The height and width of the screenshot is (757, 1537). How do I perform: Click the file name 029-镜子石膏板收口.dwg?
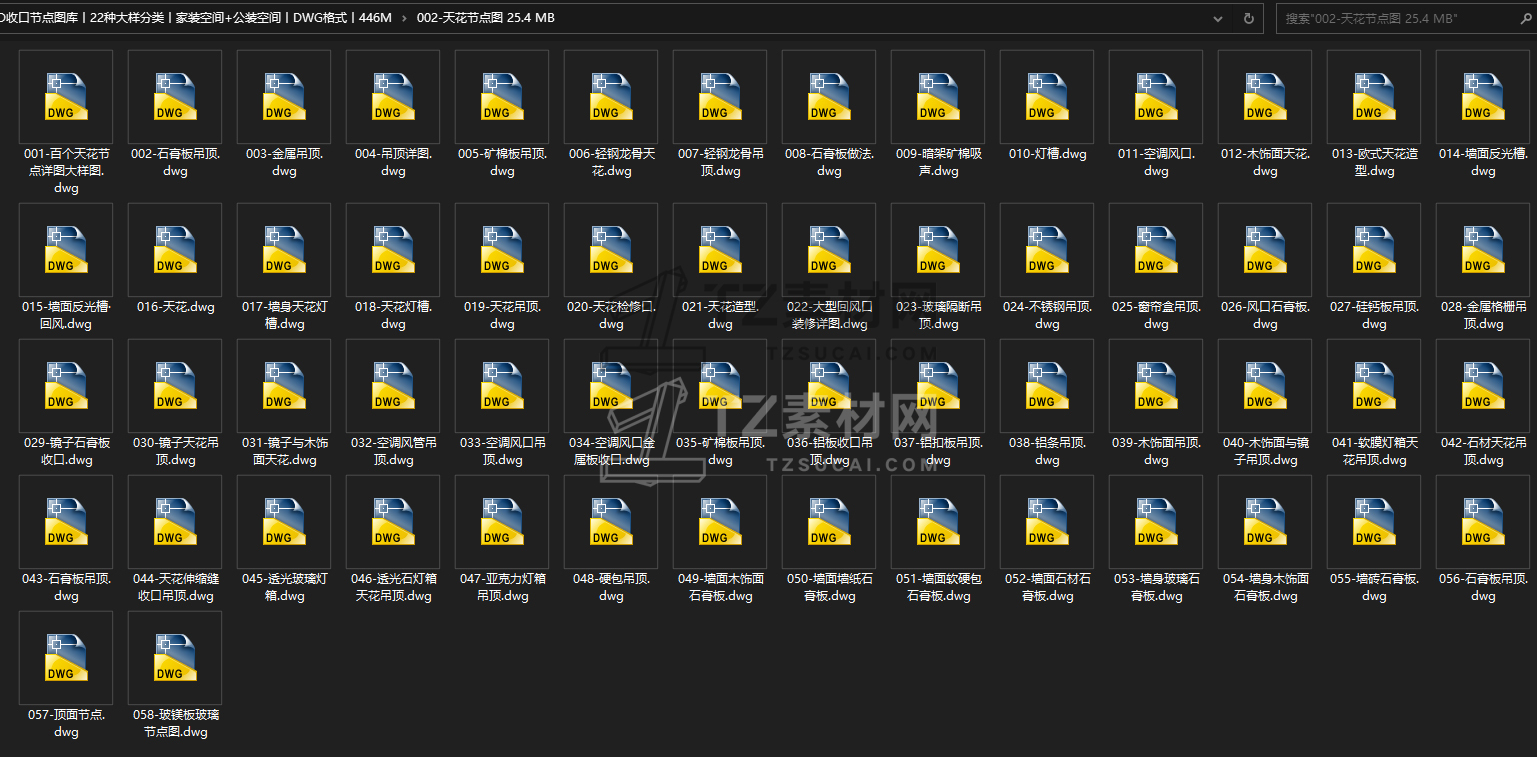pos(66,452)
